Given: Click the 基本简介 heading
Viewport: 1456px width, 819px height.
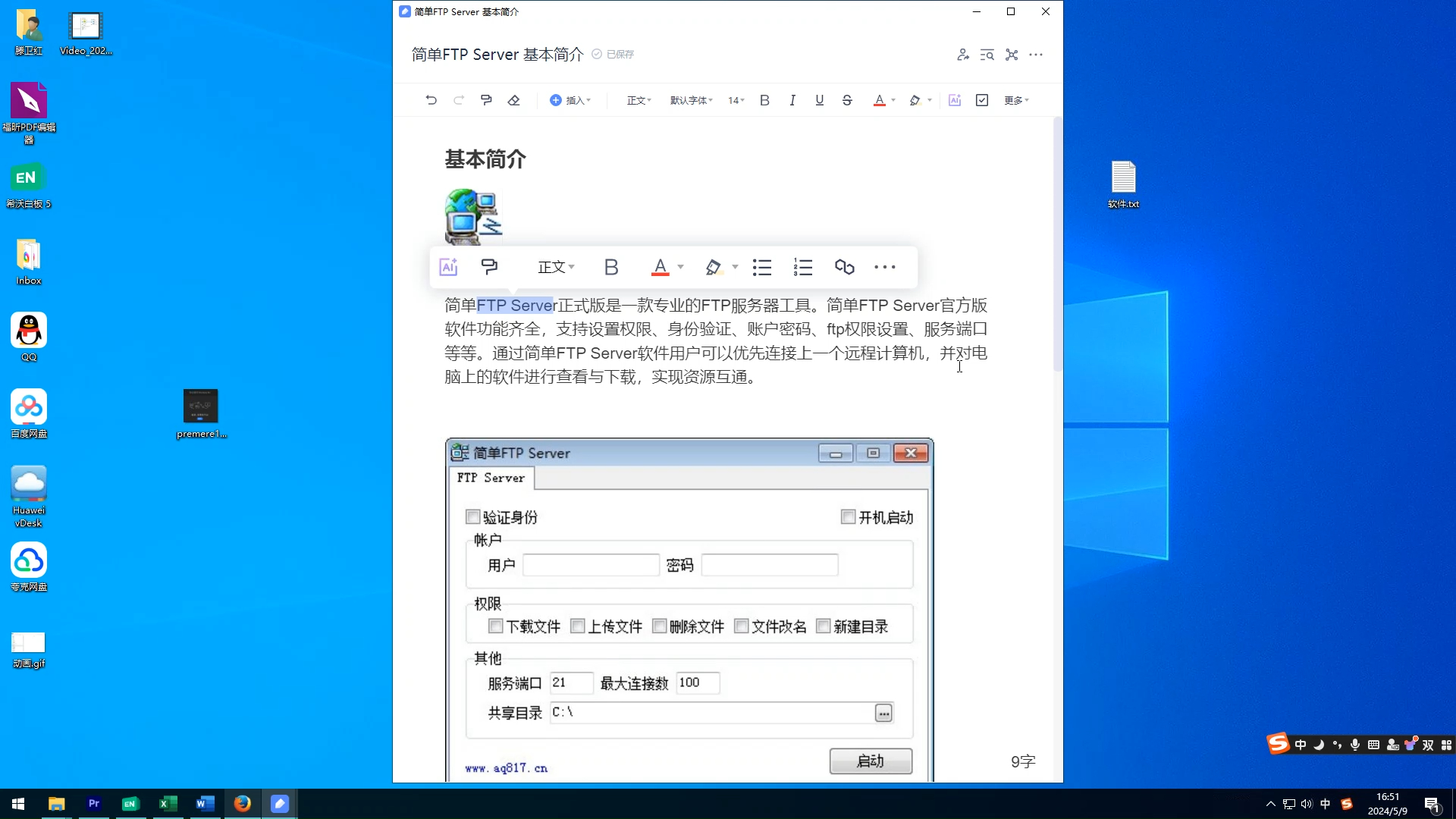Looking at the screenshot, I should click(485, 159).
